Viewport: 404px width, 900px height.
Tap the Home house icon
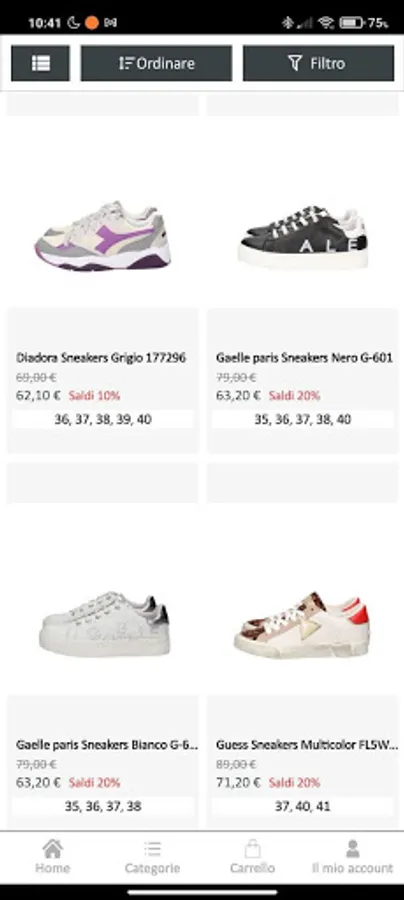(52, 849)
